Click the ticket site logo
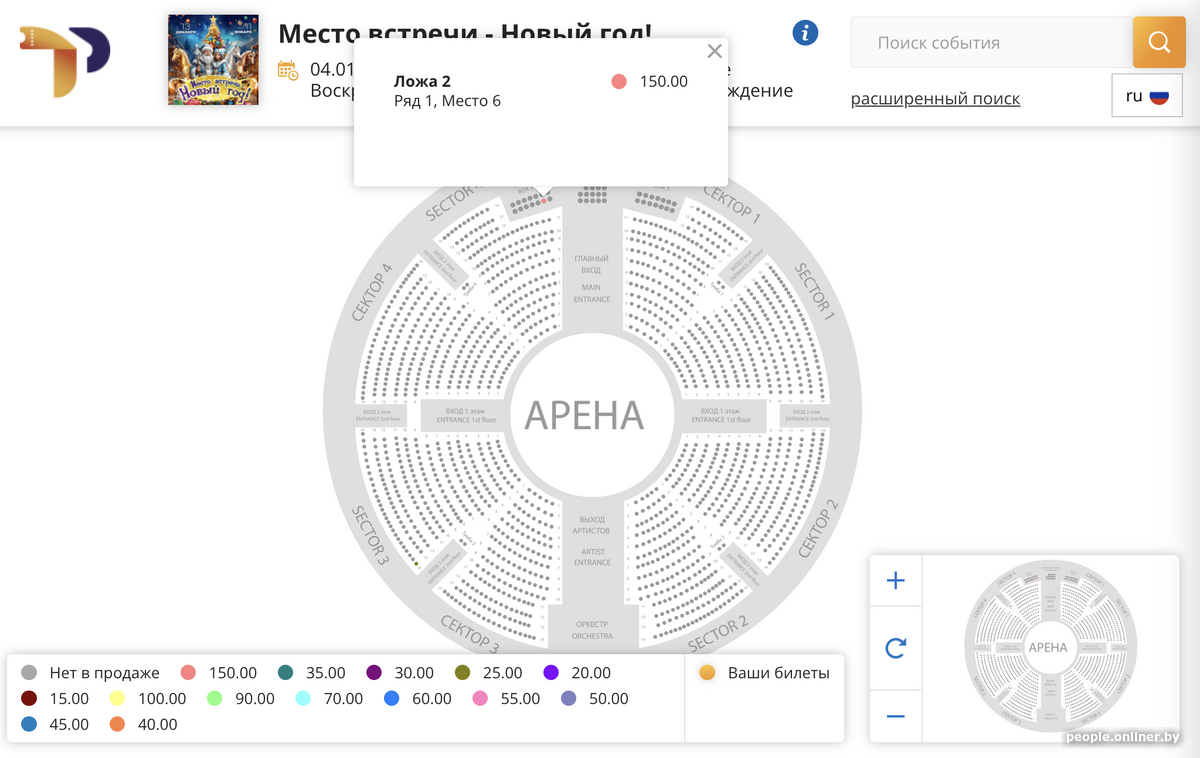Screen dimensions: 1200x758 pyautogui.click(x=65, y=61)
